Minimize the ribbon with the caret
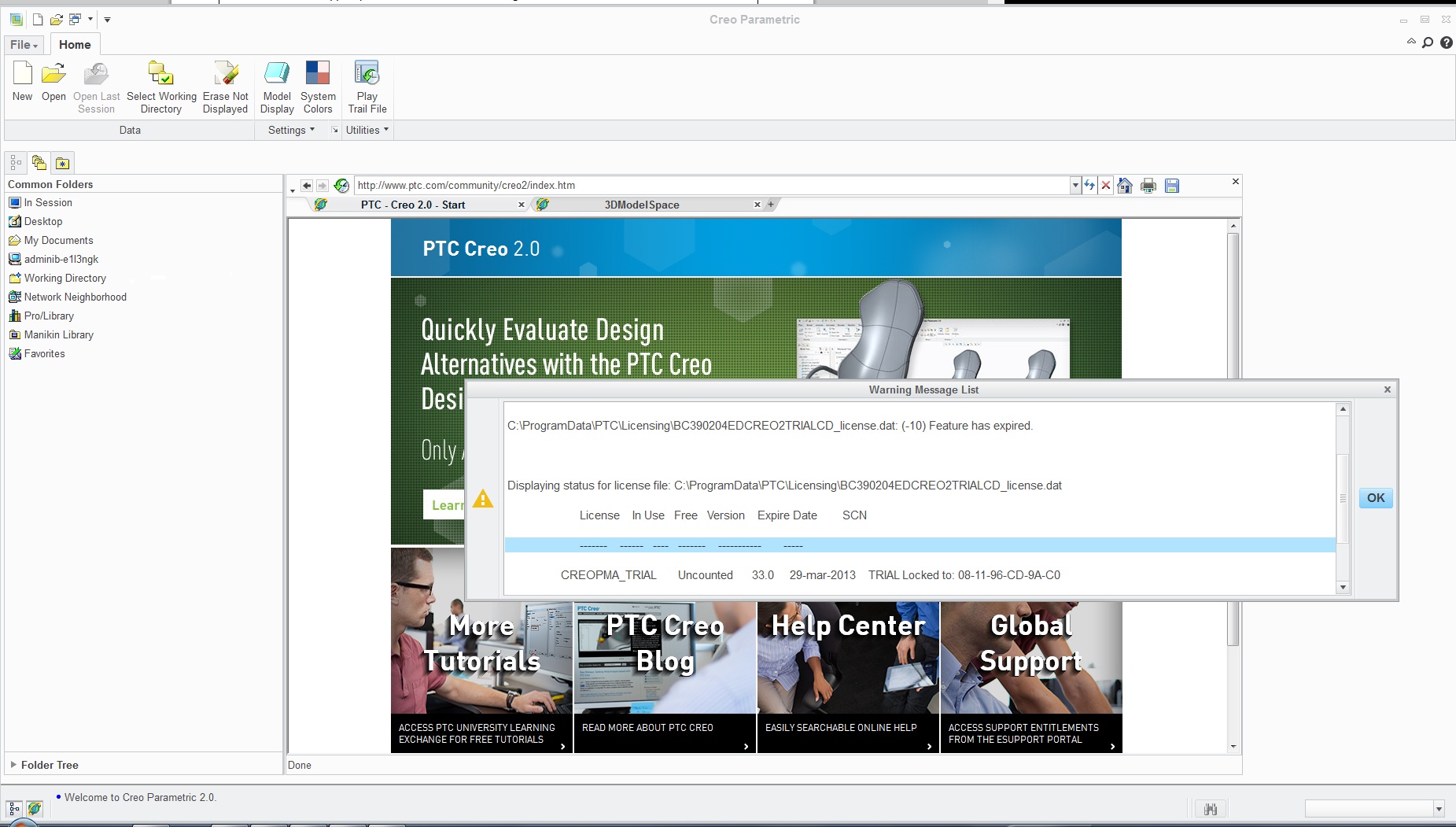 pos(1411,42)
